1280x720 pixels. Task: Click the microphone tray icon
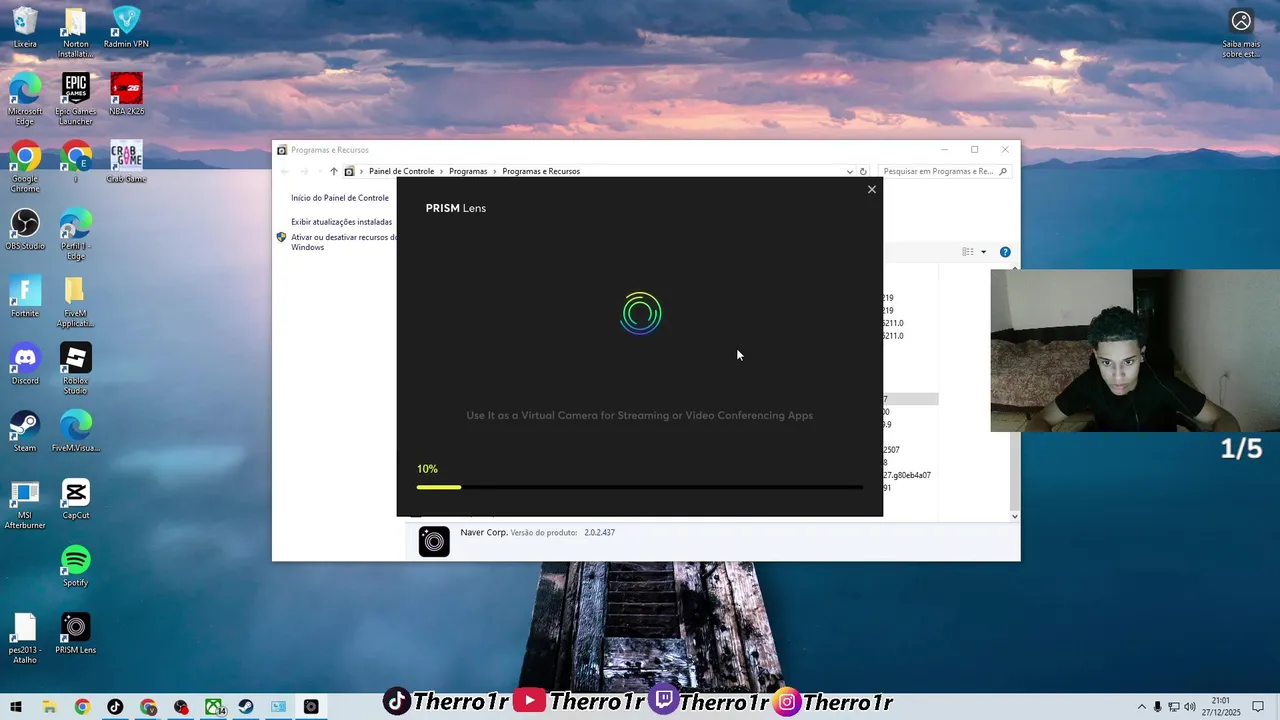tap(1157, 707)
